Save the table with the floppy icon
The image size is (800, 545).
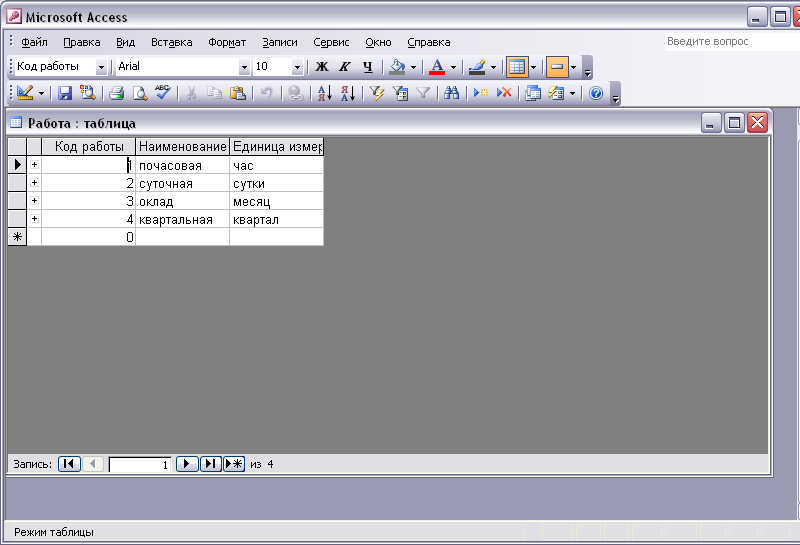coord(65,93)
